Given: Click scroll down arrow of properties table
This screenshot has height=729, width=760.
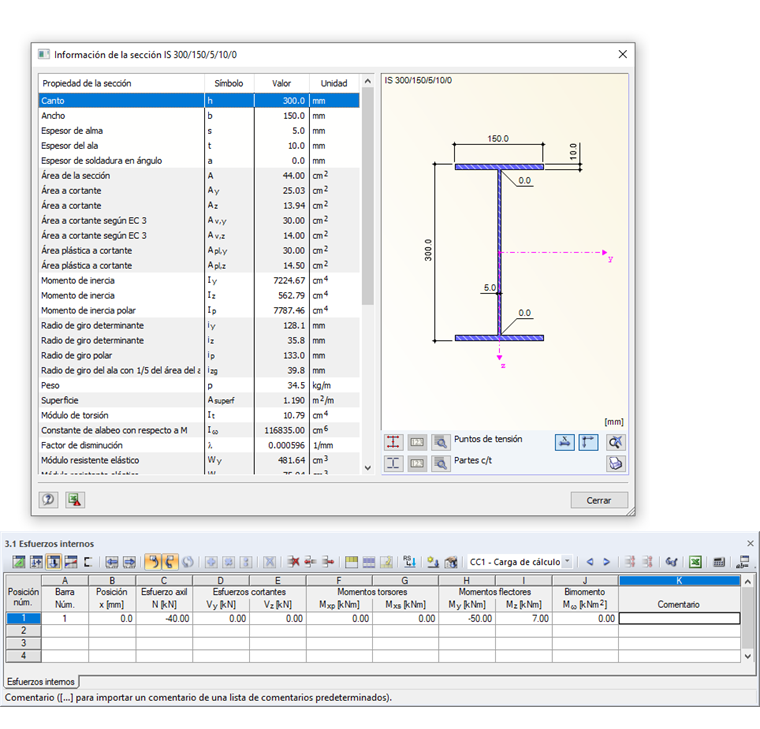Looking at the screenshot, I should coord(367,468).
